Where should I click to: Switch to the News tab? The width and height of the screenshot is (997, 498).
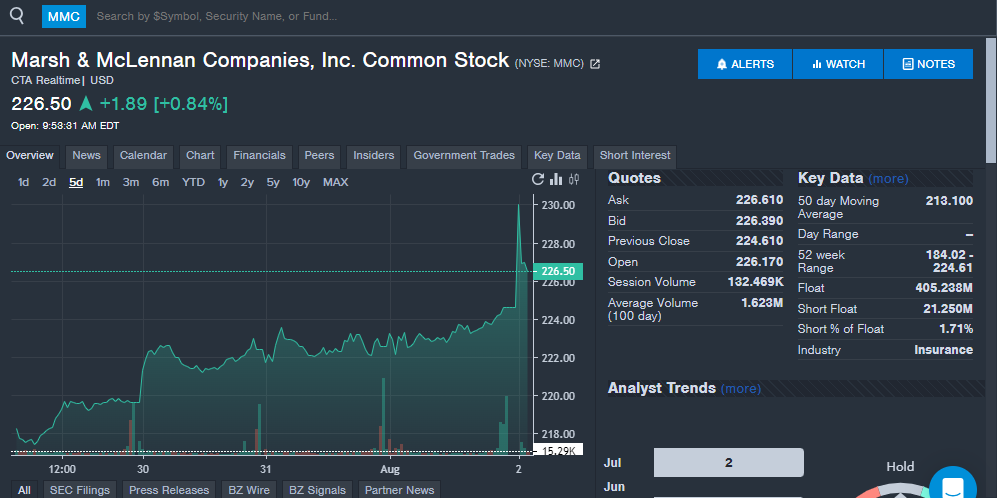86,156
